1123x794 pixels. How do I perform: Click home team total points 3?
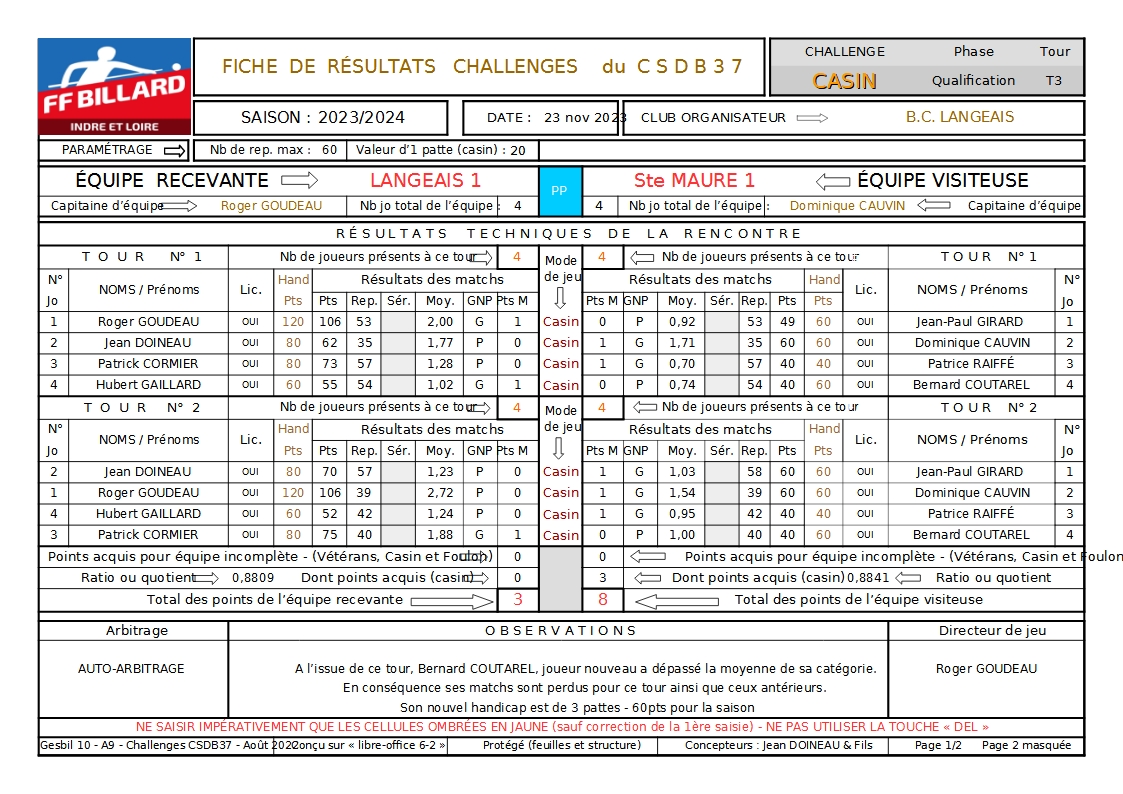pos(518,599)
